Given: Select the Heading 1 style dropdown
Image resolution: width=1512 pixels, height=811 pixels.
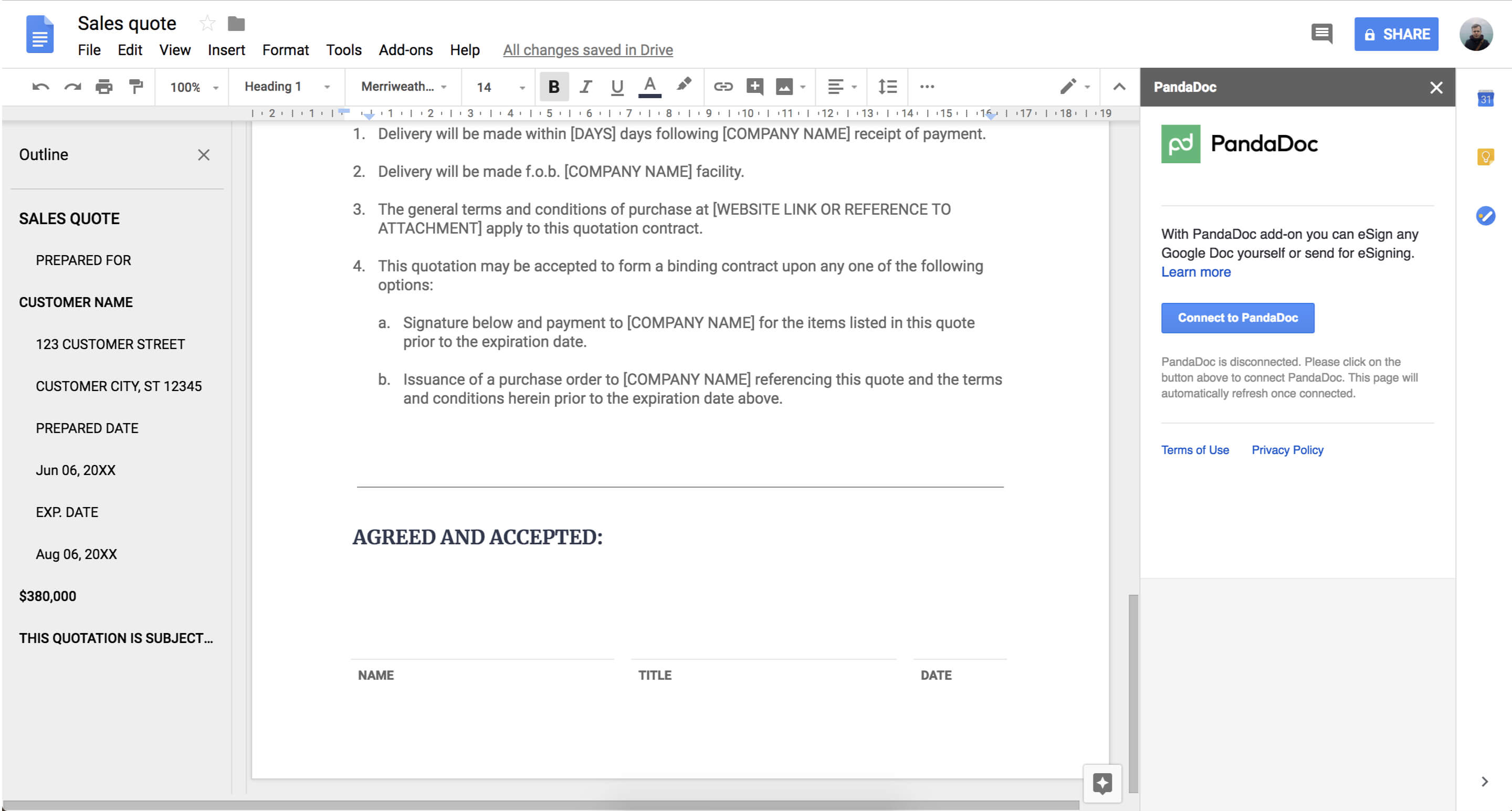Looking at the screenshot, I should [x=285, y=87].
